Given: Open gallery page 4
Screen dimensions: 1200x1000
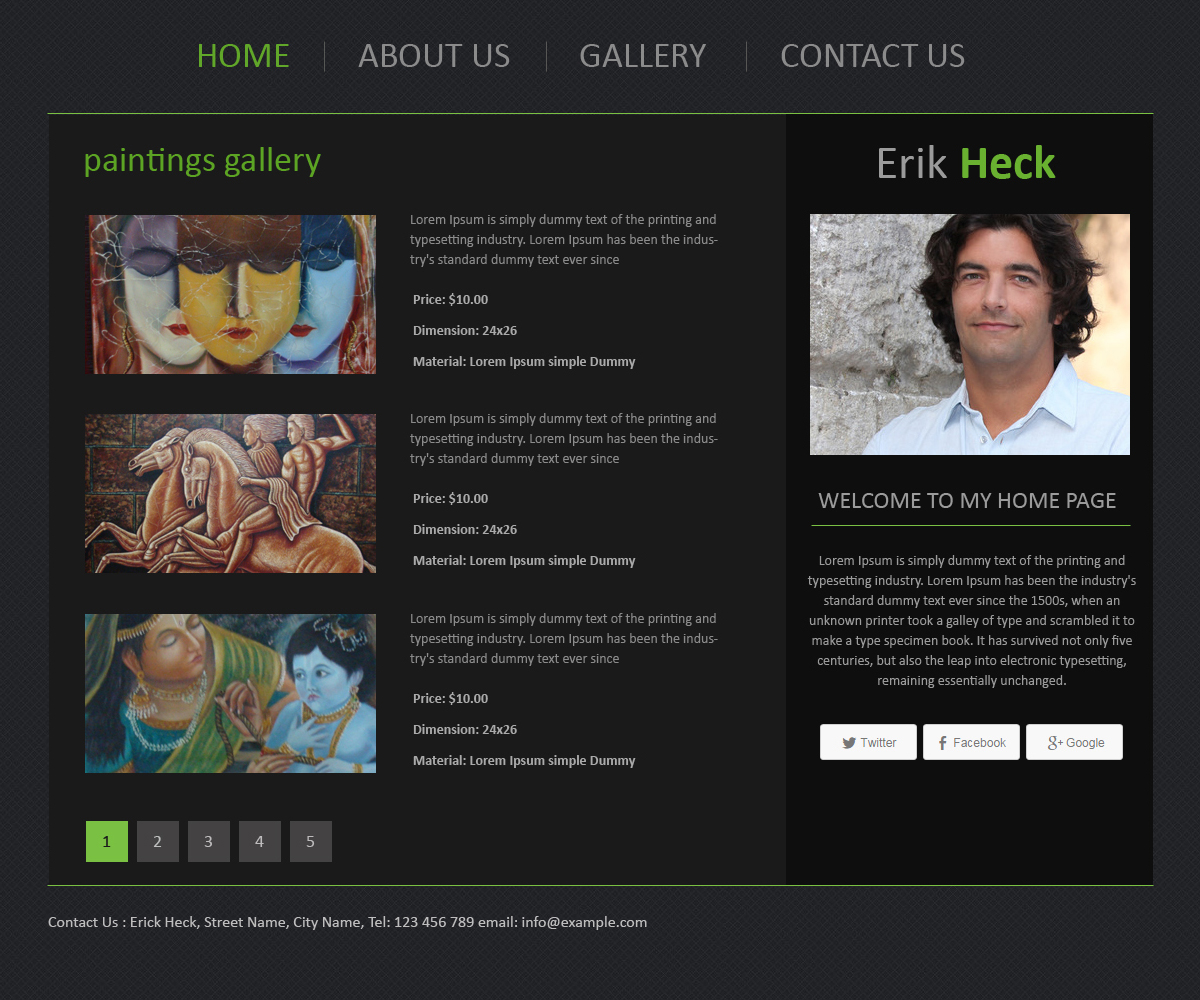Looking at the screenshot, I should 260,841.
